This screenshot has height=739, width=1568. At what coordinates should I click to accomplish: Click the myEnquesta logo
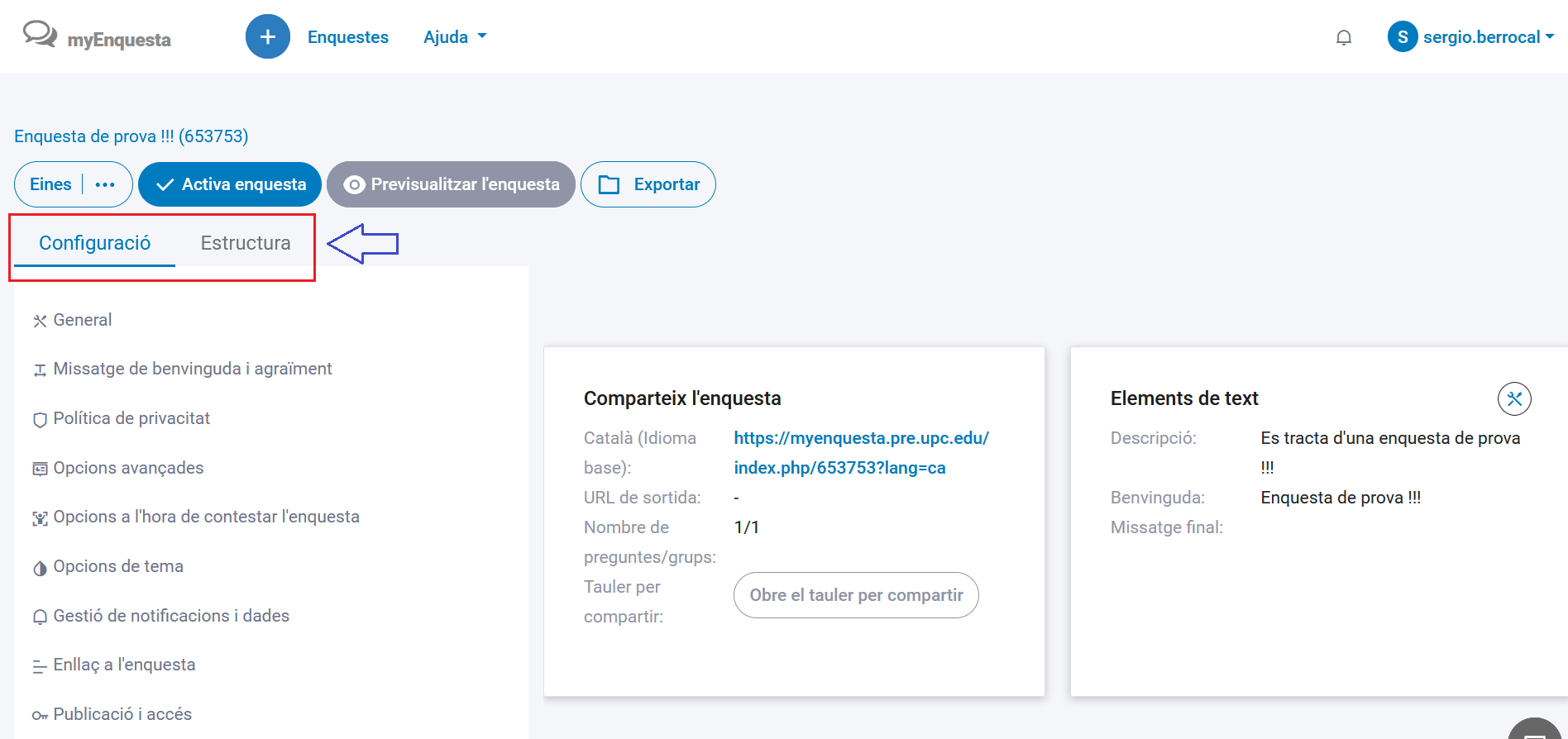pos(97,37)
